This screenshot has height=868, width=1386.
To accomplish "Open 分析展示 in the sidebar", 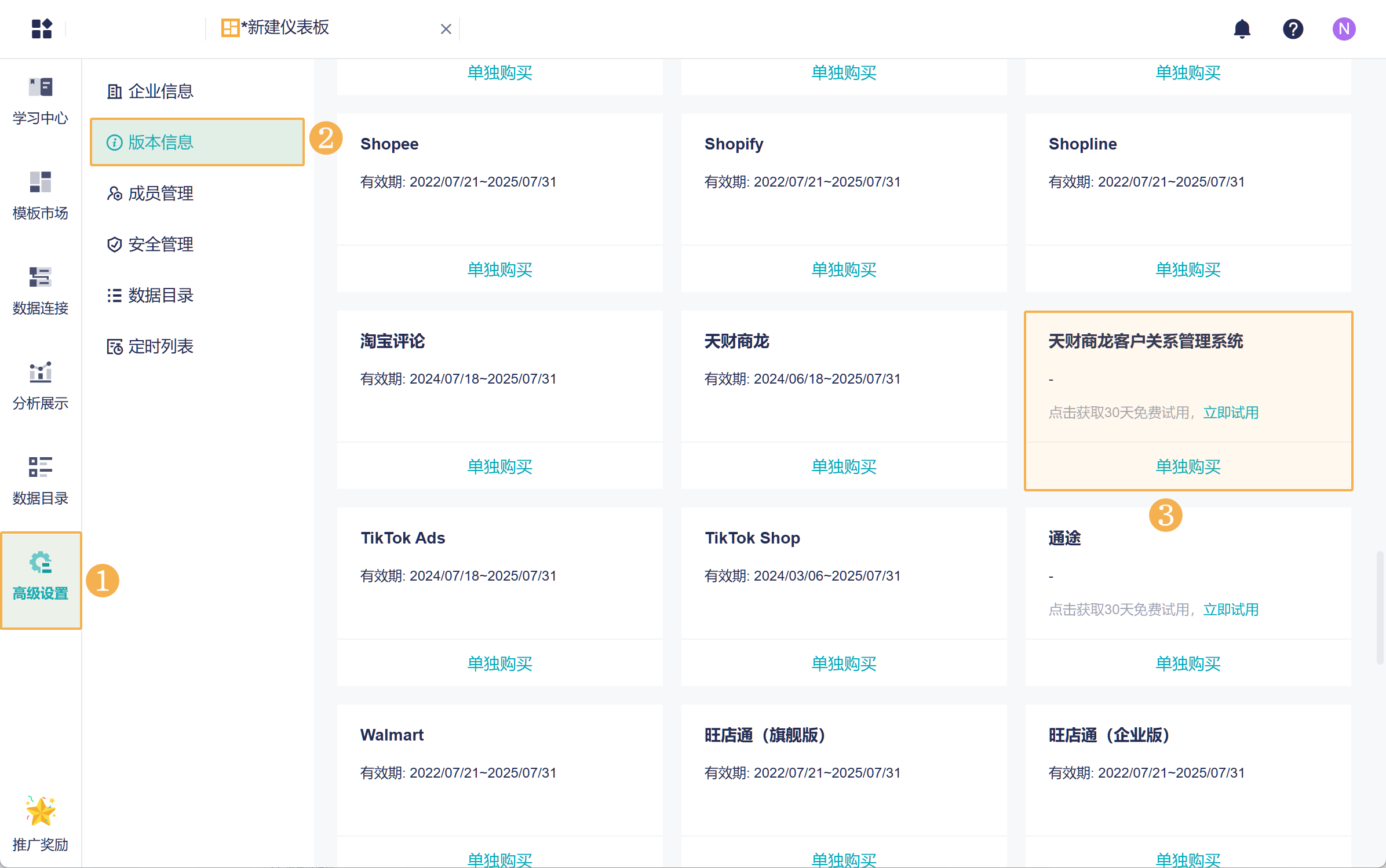I will coord(41,386).
